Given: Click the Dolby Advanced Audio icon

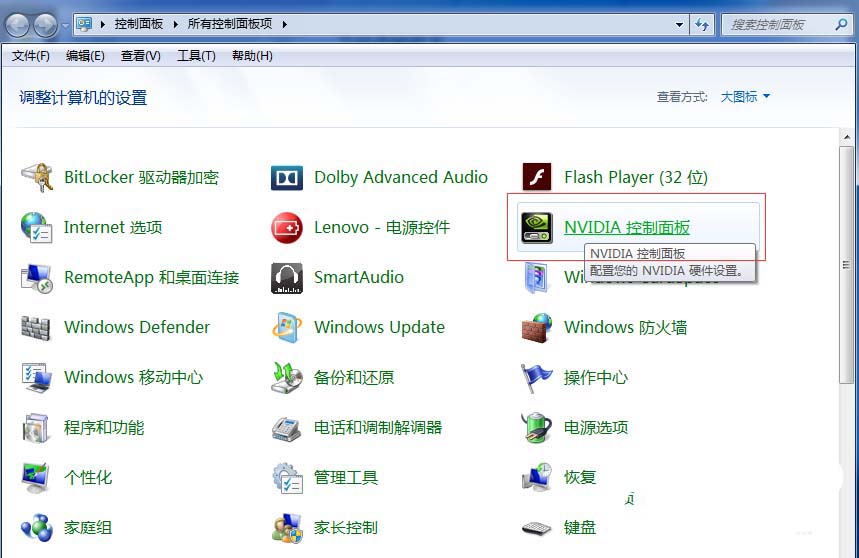Looking at the screenshot, I should (287, 177).
